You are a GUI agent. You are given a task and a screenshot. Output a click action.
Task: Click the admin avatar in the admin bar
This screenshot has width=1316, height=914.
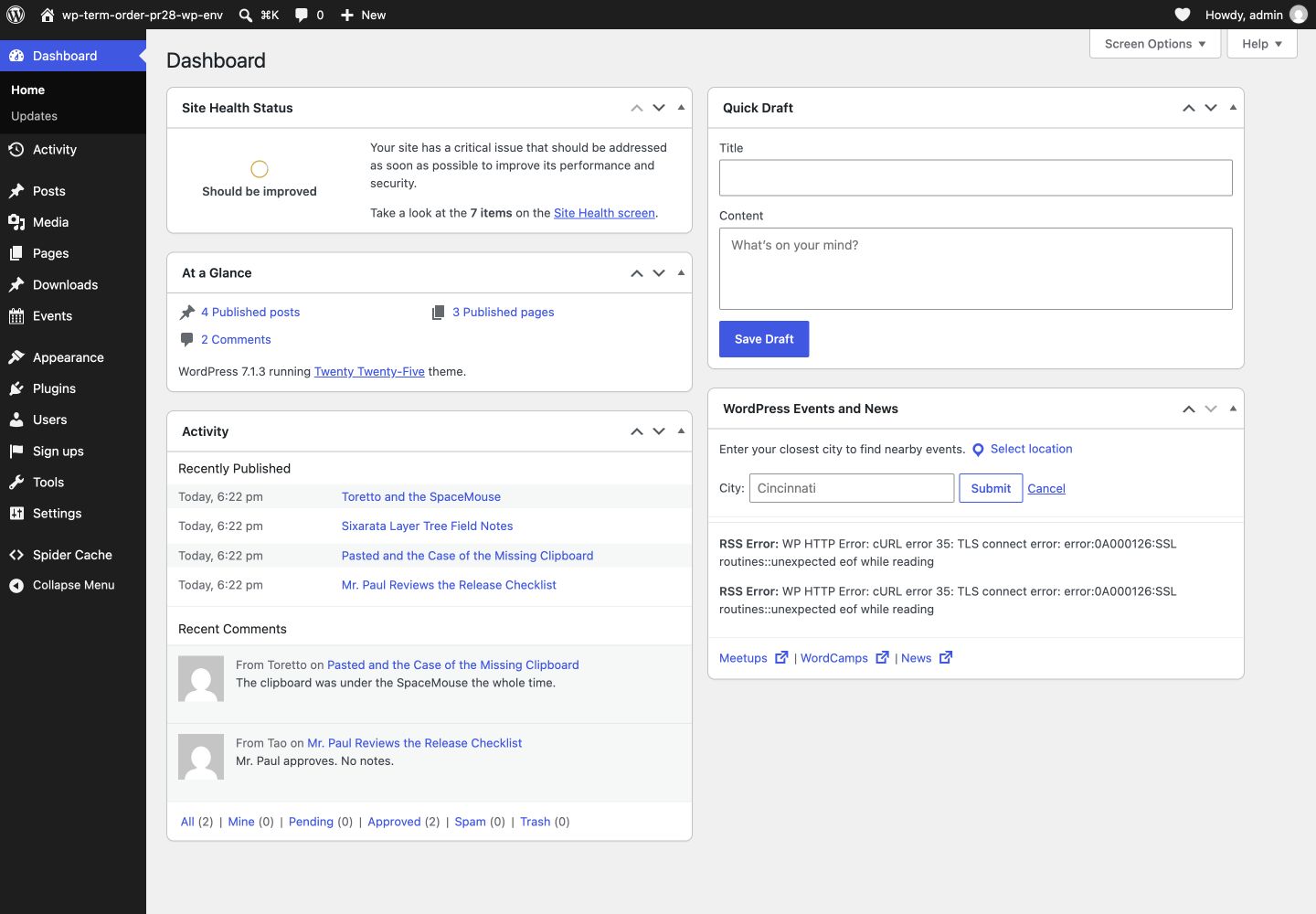click(1298, 15)
